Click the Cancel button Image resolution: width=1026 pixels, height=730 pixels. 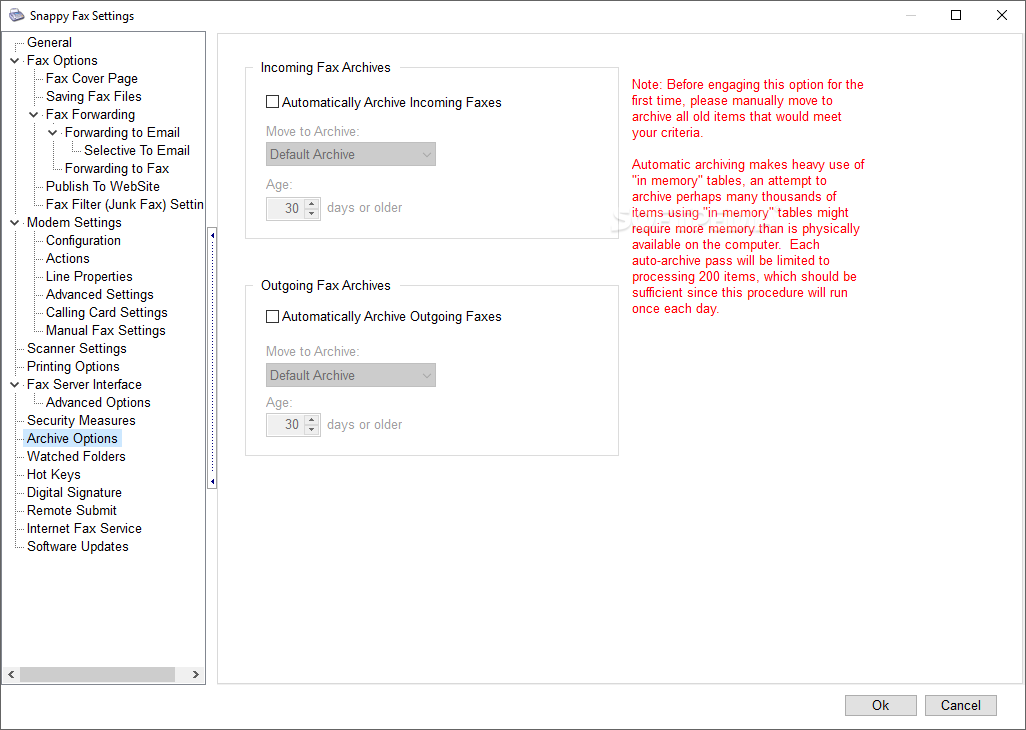coord(961,705)
